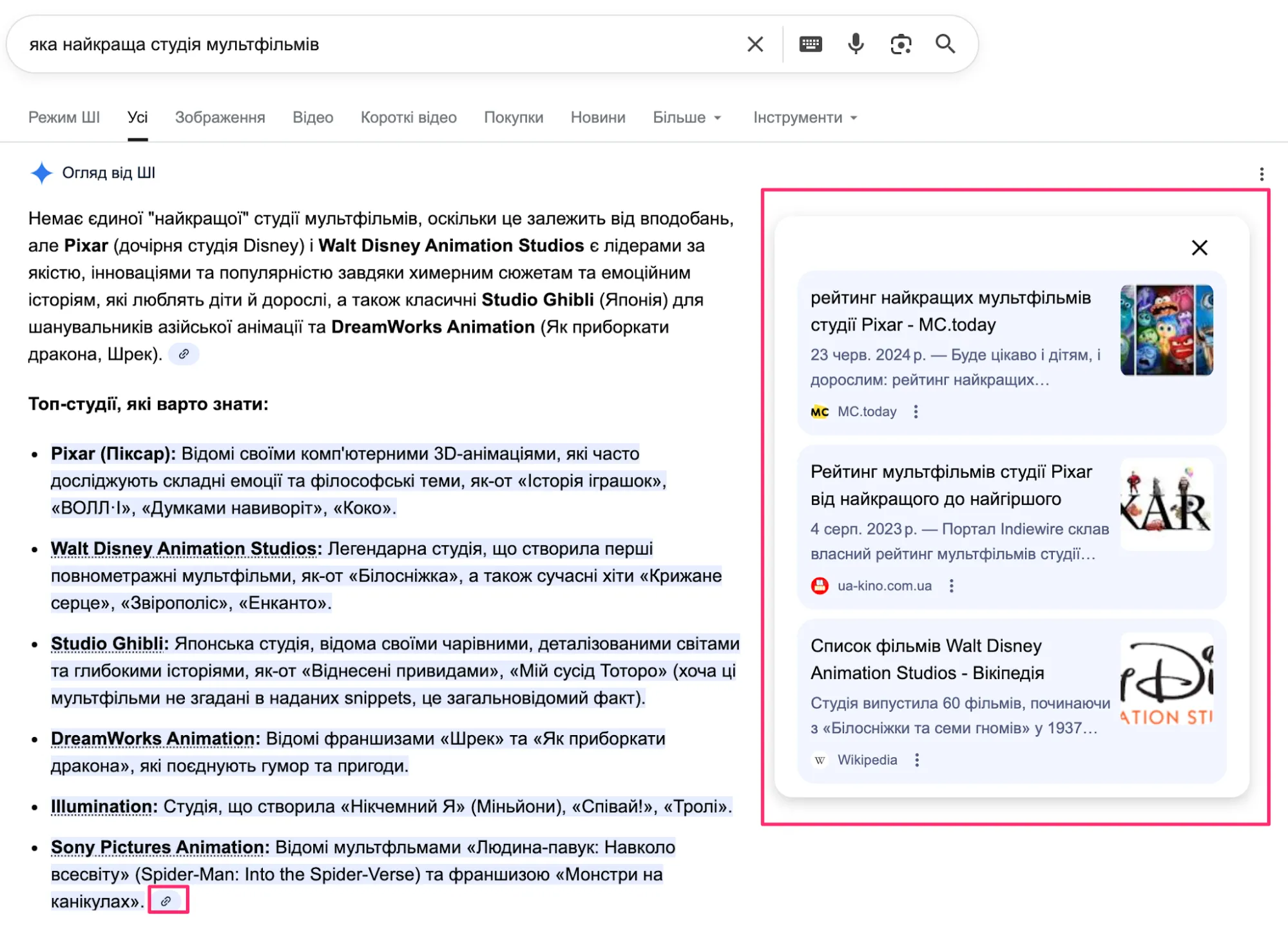Open the three-dot menu beside AI Overview
This screenshot has height=938, width=1288.
click(x=1260, y=173)
